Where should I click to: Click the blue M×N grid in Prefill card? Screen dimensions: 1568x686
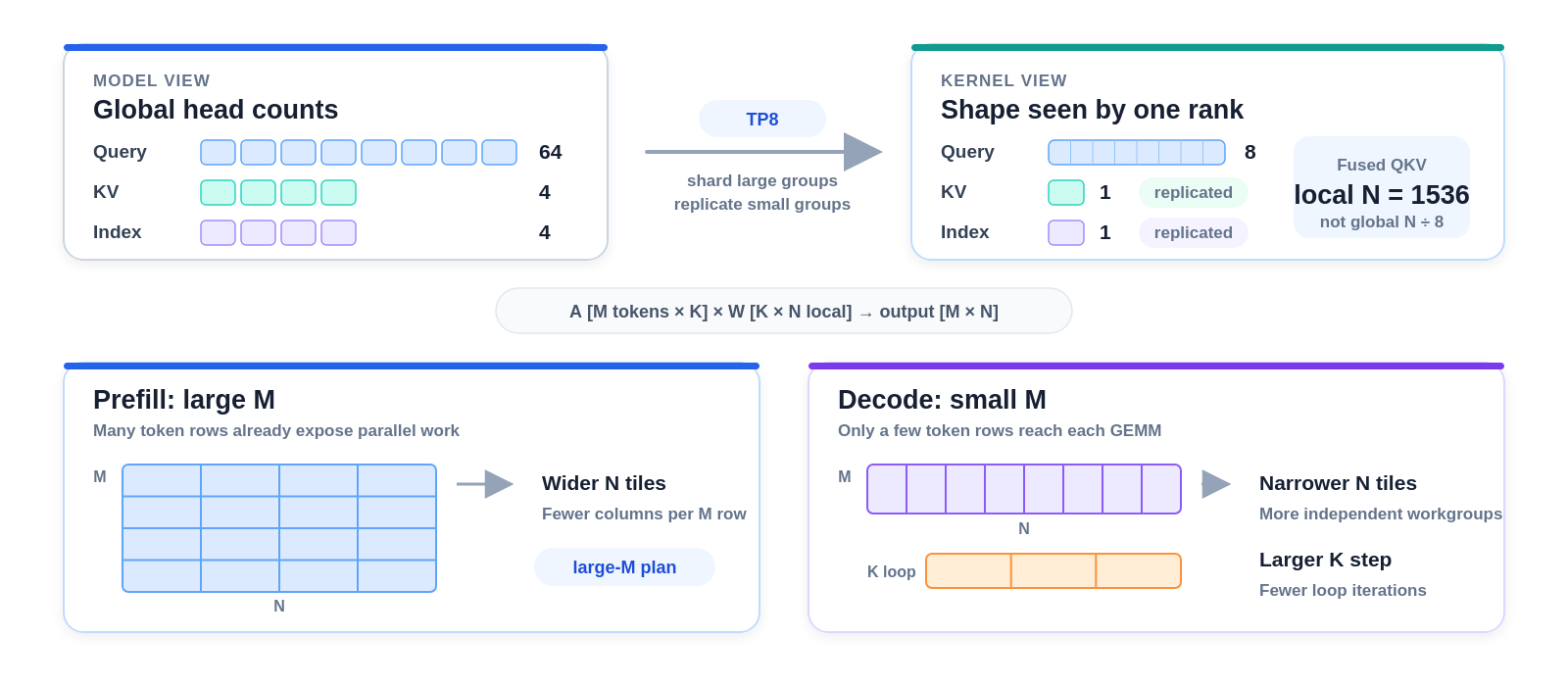click(279, 528)
